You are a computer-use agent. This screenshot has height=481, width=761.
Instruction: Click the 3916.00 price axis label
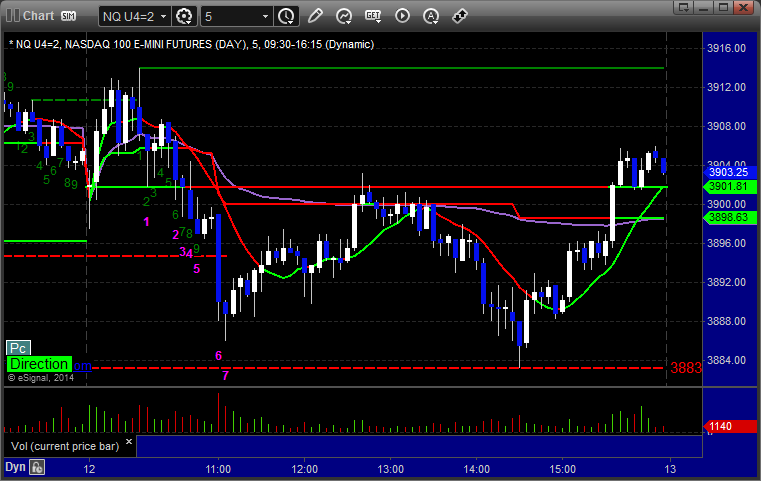726,48
